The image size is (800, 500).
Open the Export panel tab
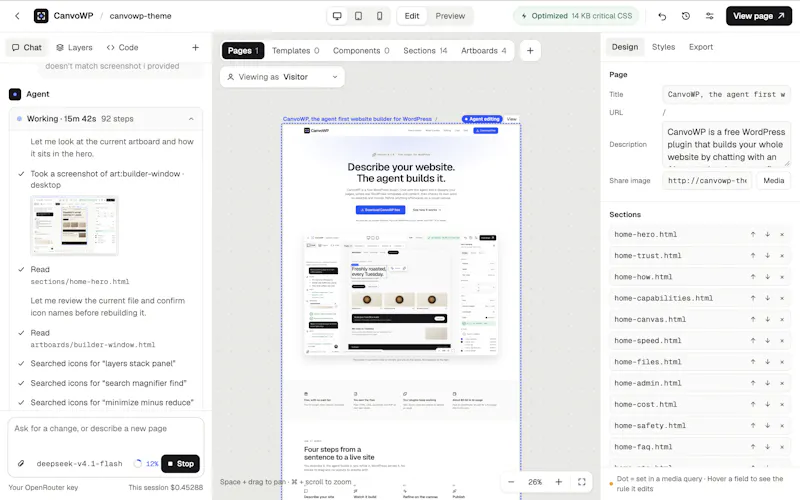701,47
